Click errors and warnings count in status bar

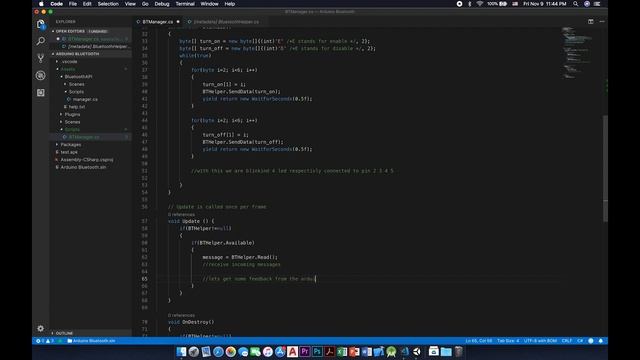tap(45, 340)
